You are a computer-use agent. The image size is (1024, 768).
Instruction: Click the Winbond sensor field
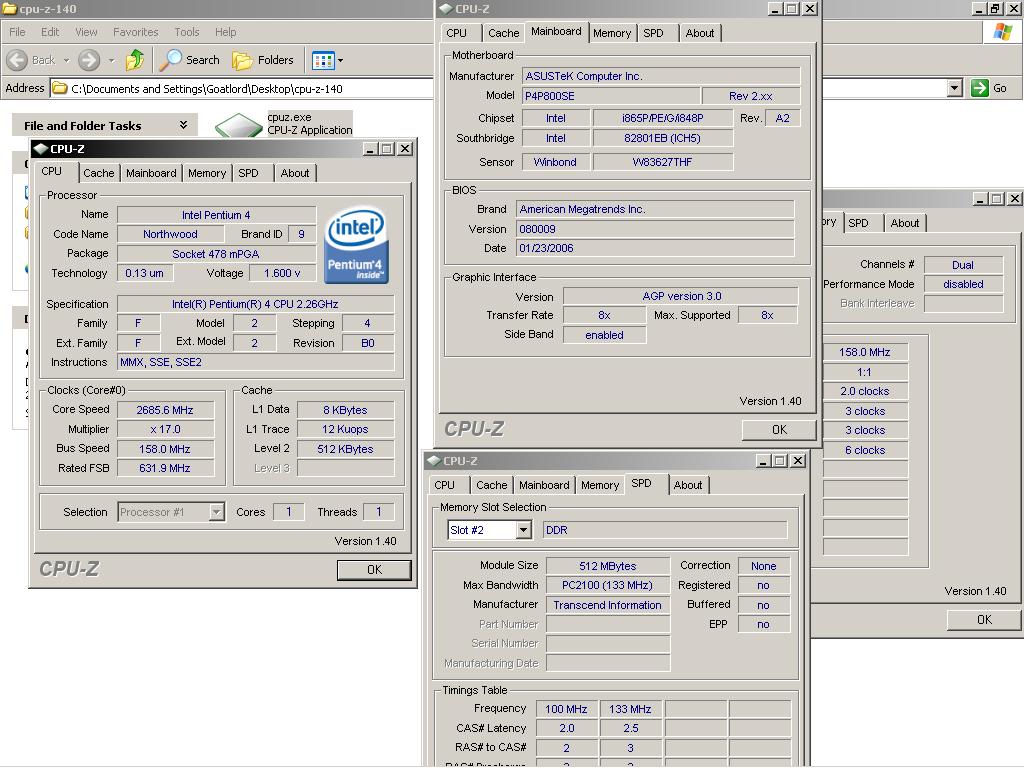[555, 162]
